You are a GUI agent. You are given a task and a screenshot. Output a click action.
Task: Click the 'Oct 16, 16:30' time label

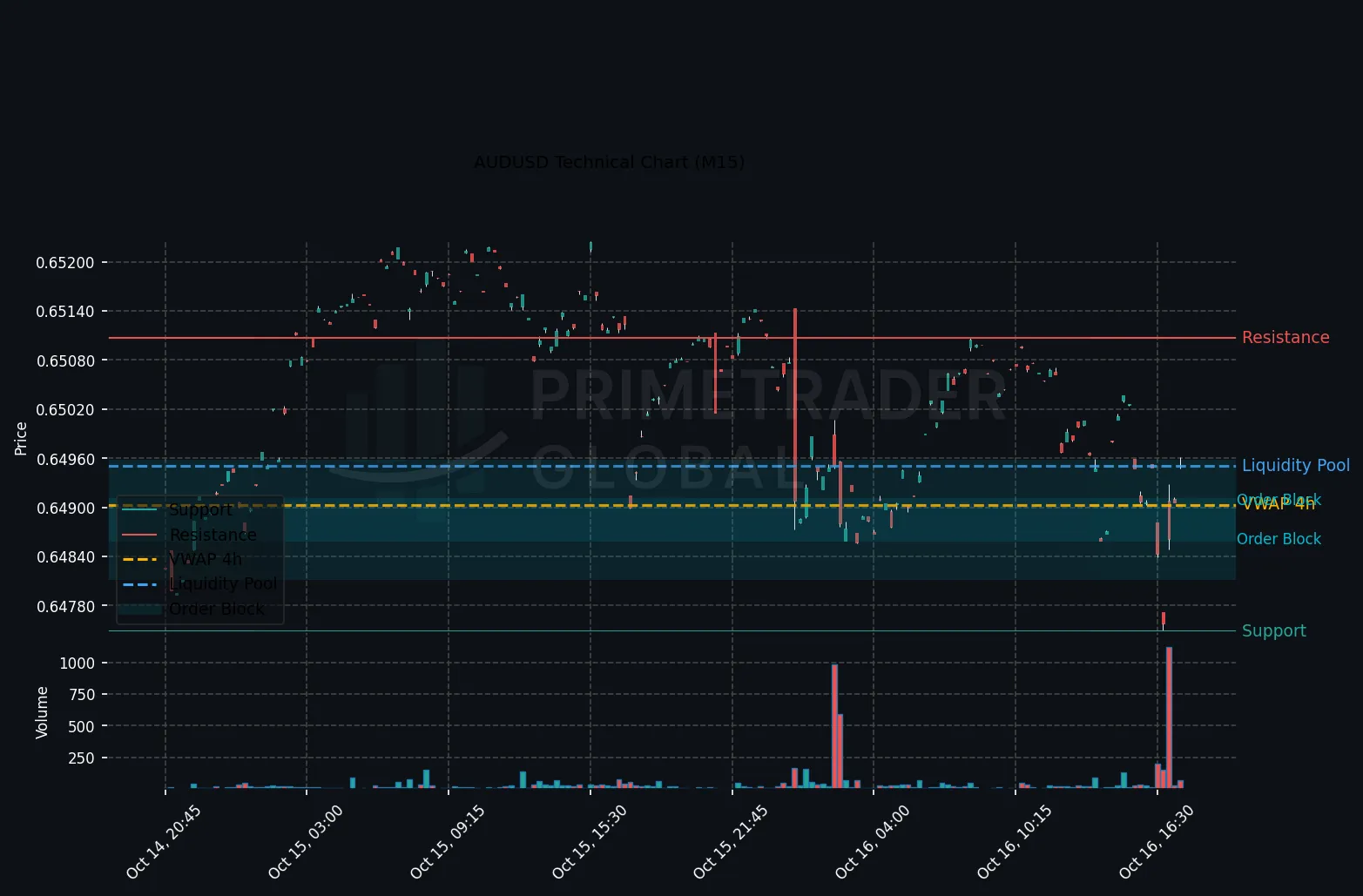1157,842
